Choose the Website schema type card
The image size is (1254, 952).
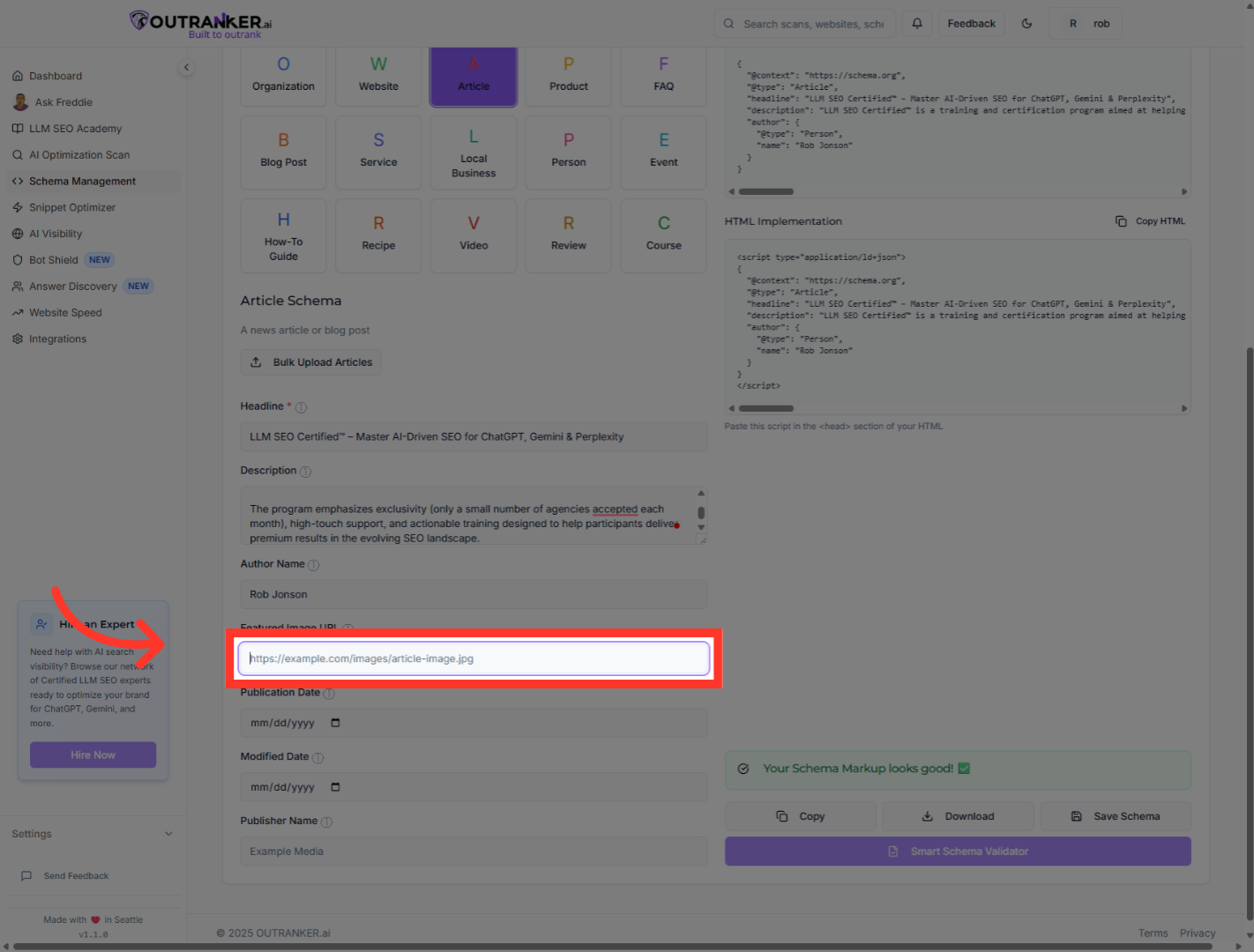(x=378, y=76)
